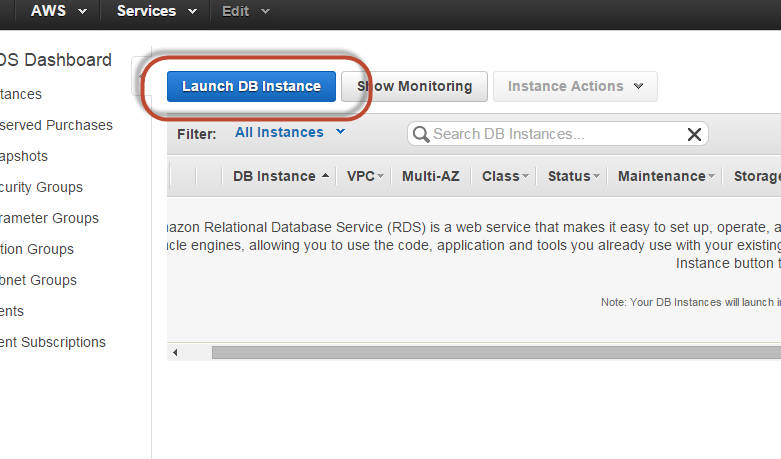Click the Multi-AZ column header
781x459 pixels.
point(431,176)
